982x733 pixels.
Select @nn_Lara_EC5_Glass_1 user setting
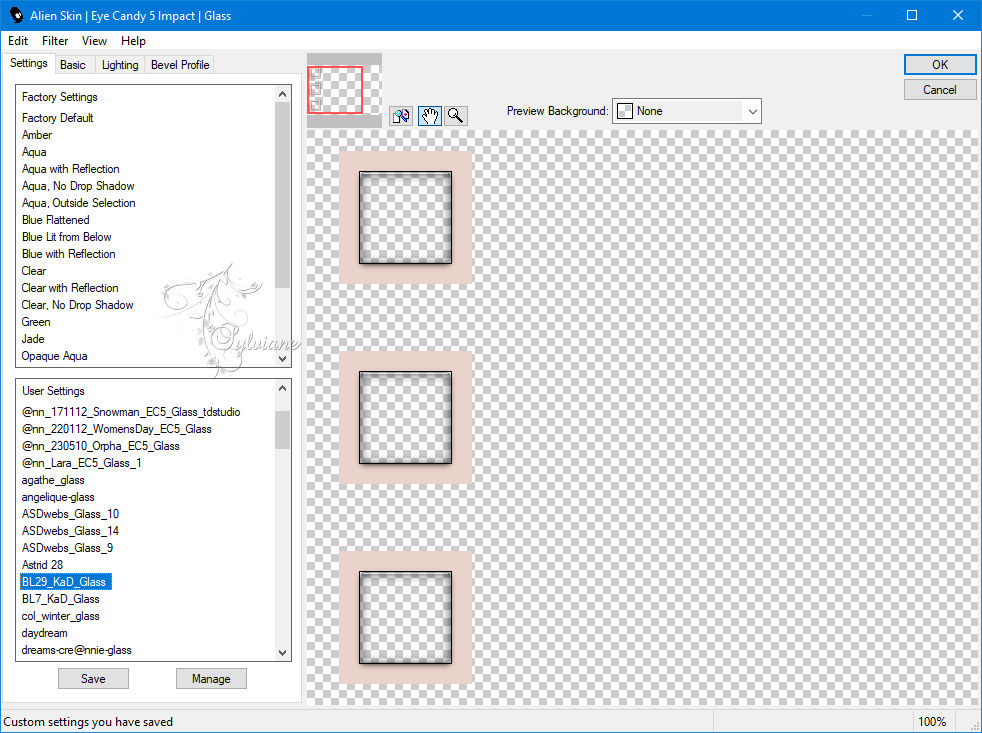pos(81,463)
